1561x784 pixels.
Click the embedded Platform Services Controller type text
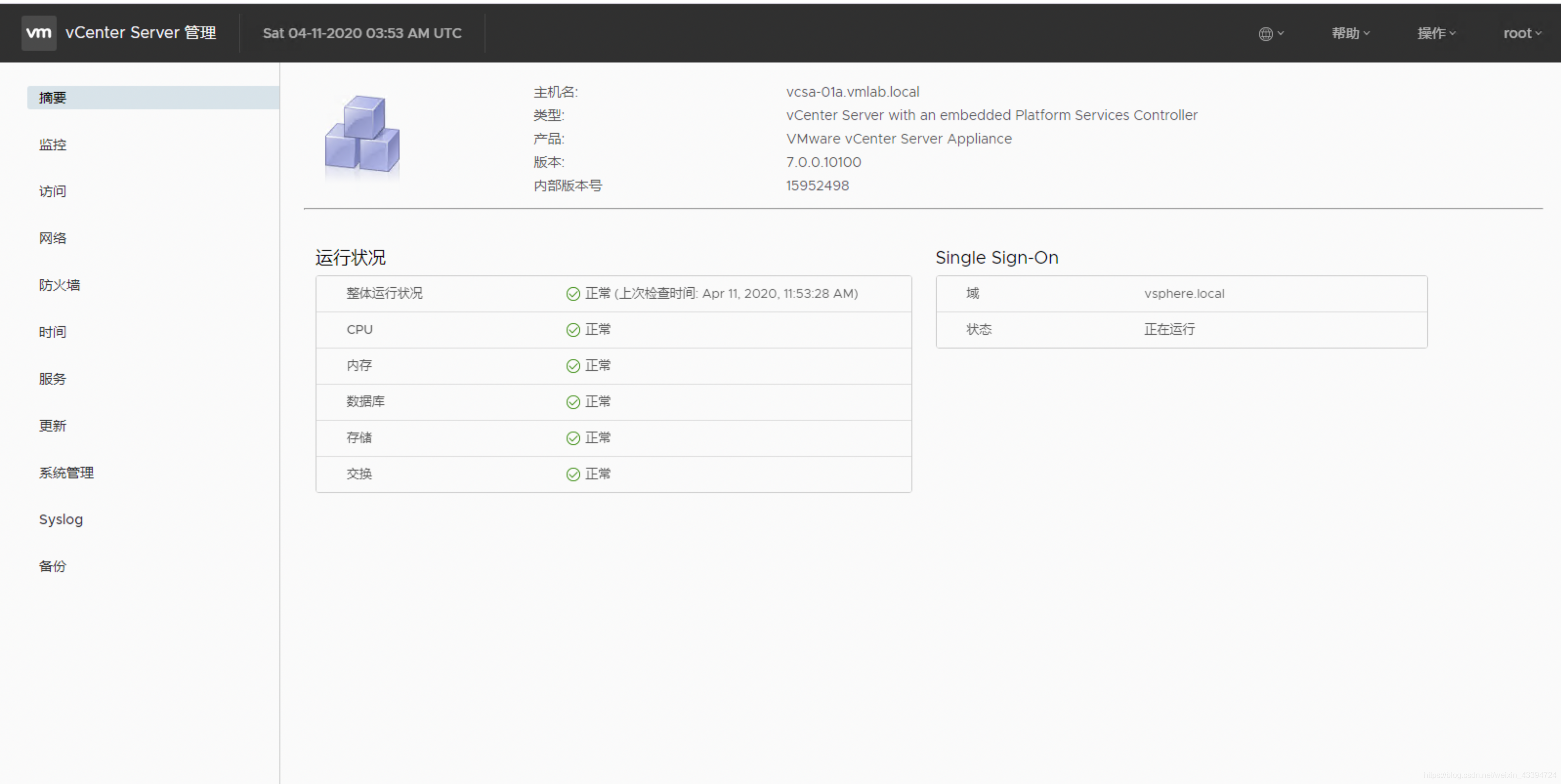[991, 115]
